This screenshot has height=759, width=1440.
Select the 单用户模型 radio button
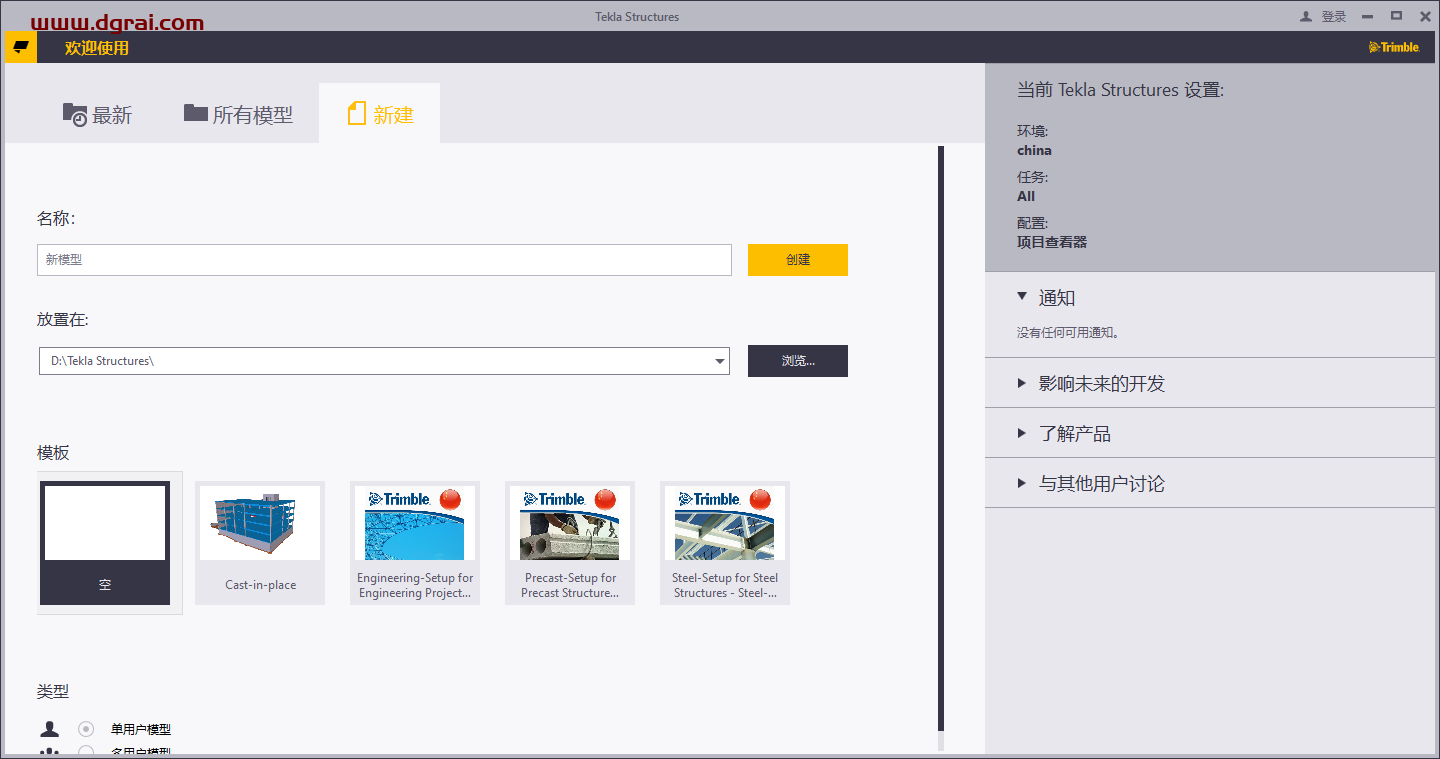click(x=86, y=729)
